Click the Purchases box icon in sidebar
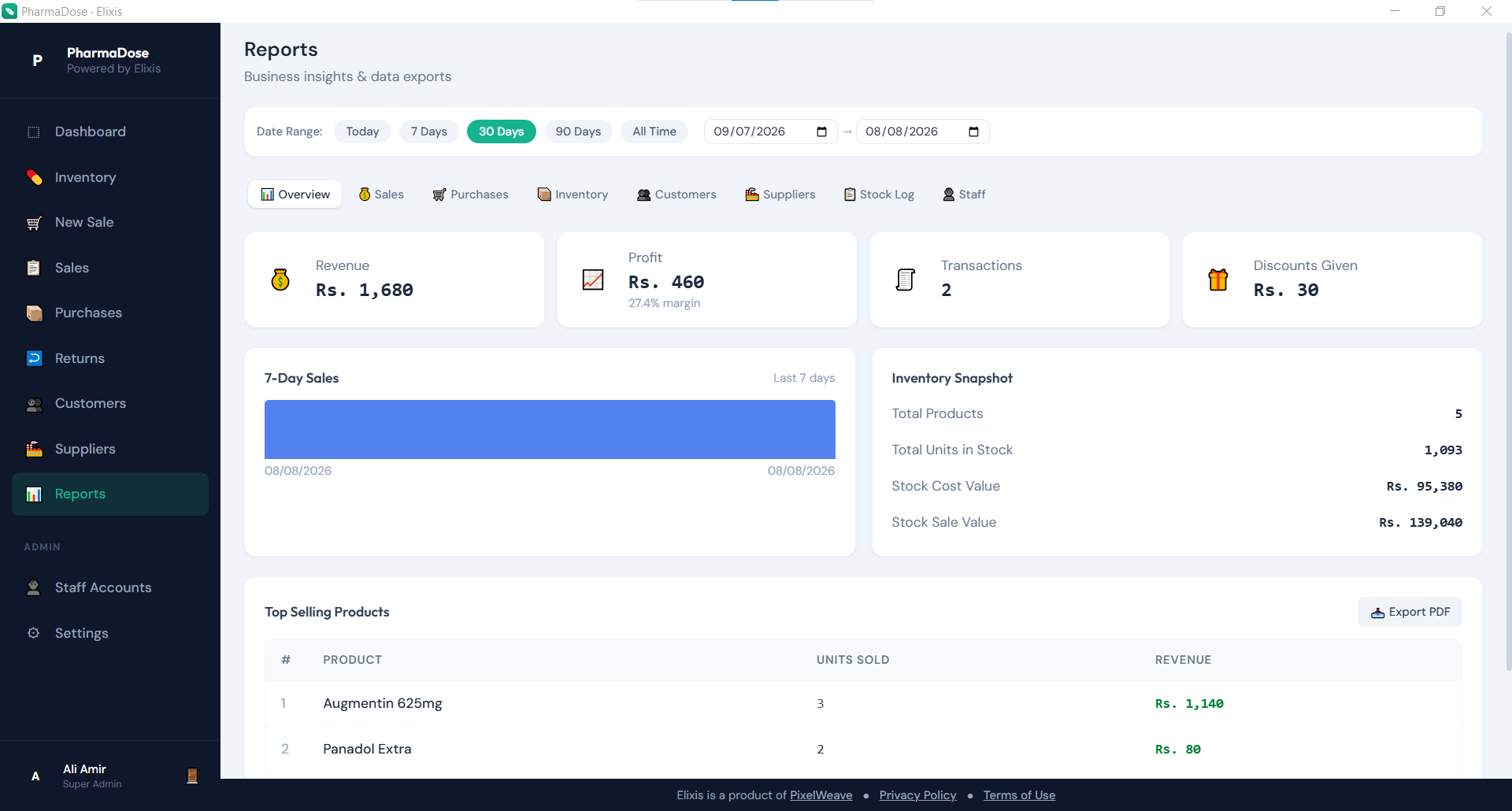The width and height of the screenshot is (1512, 811). [34, 313]
